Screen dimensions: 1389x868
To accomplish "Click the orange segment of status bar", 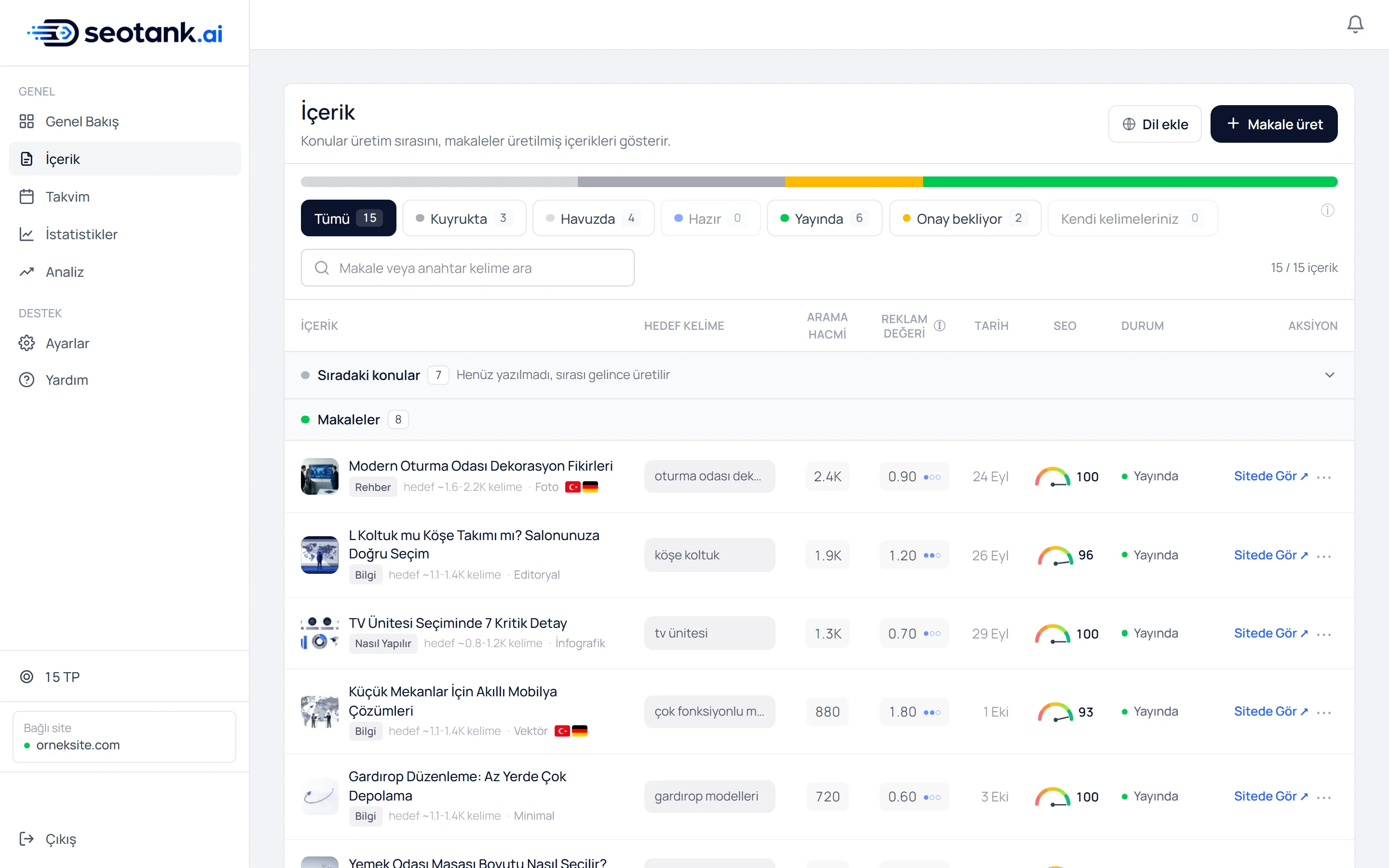I will [854, 182].
